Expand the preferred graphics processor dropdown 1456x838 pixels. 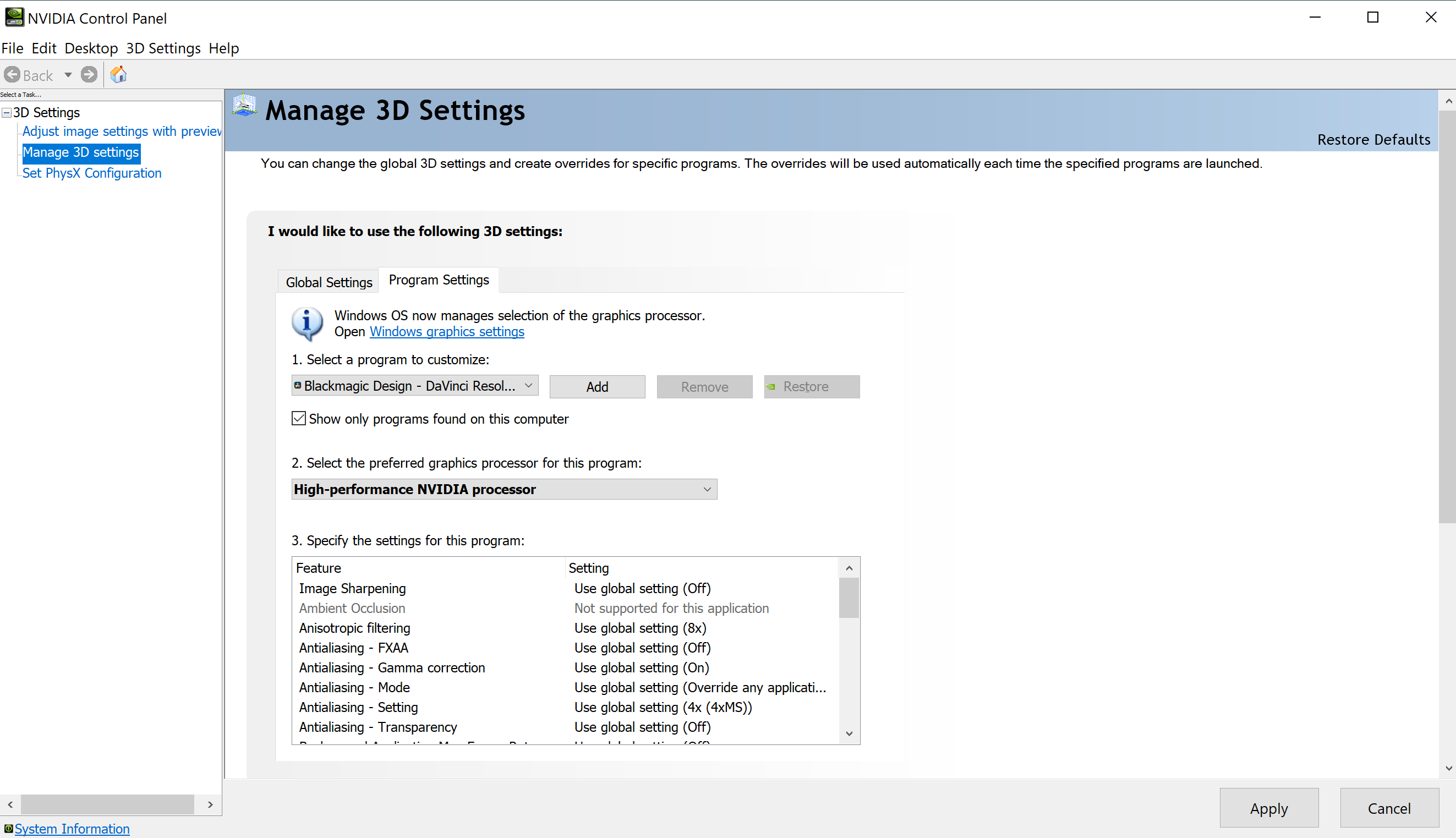point(706,490)
